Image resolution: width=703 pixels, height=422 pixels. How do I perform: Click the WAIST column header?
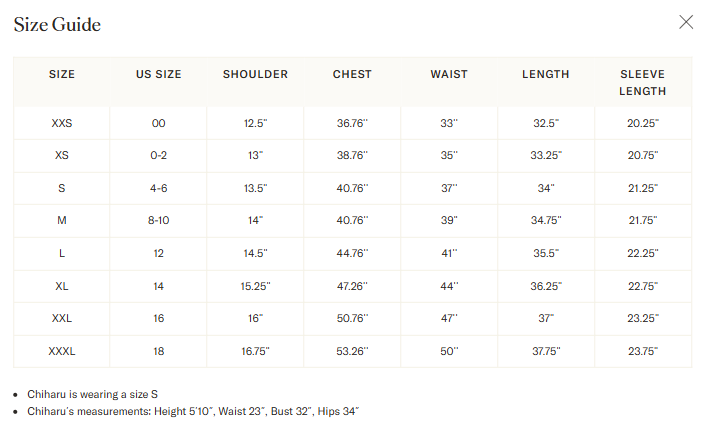pos(449,74)
